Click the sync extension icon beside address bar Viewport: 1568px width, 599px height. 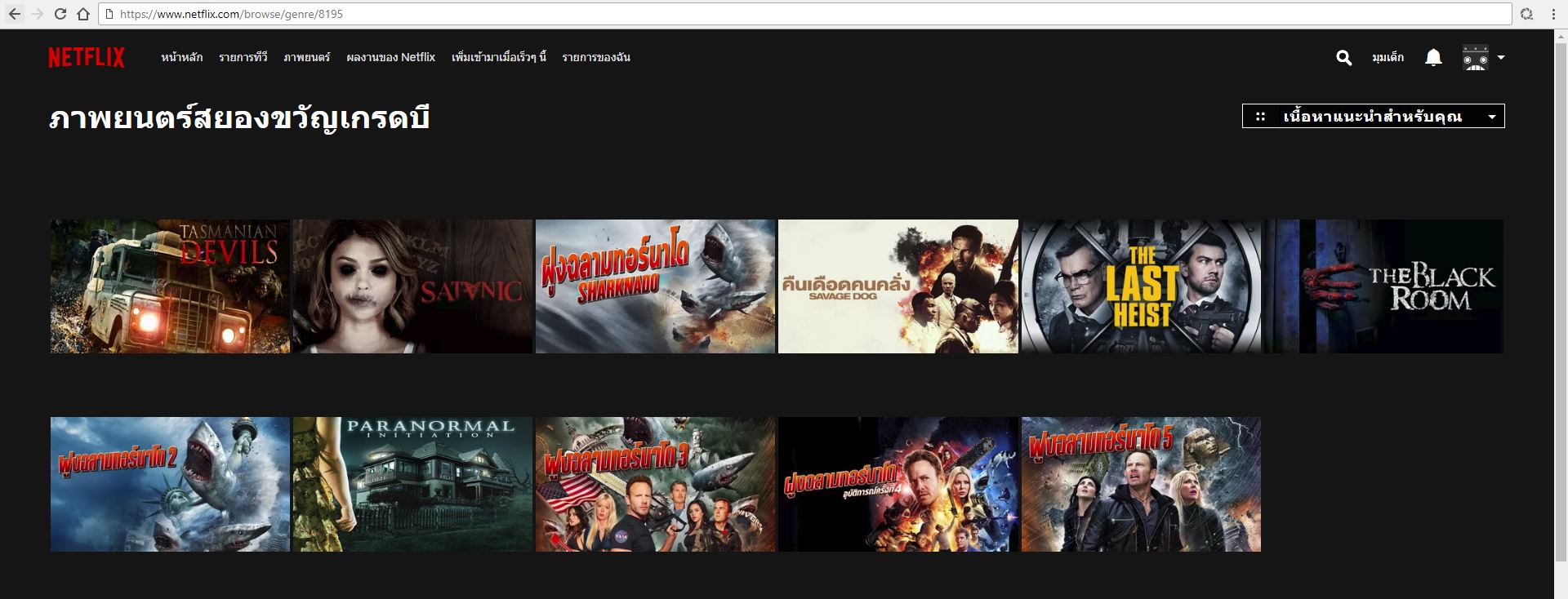(1526, 14)
